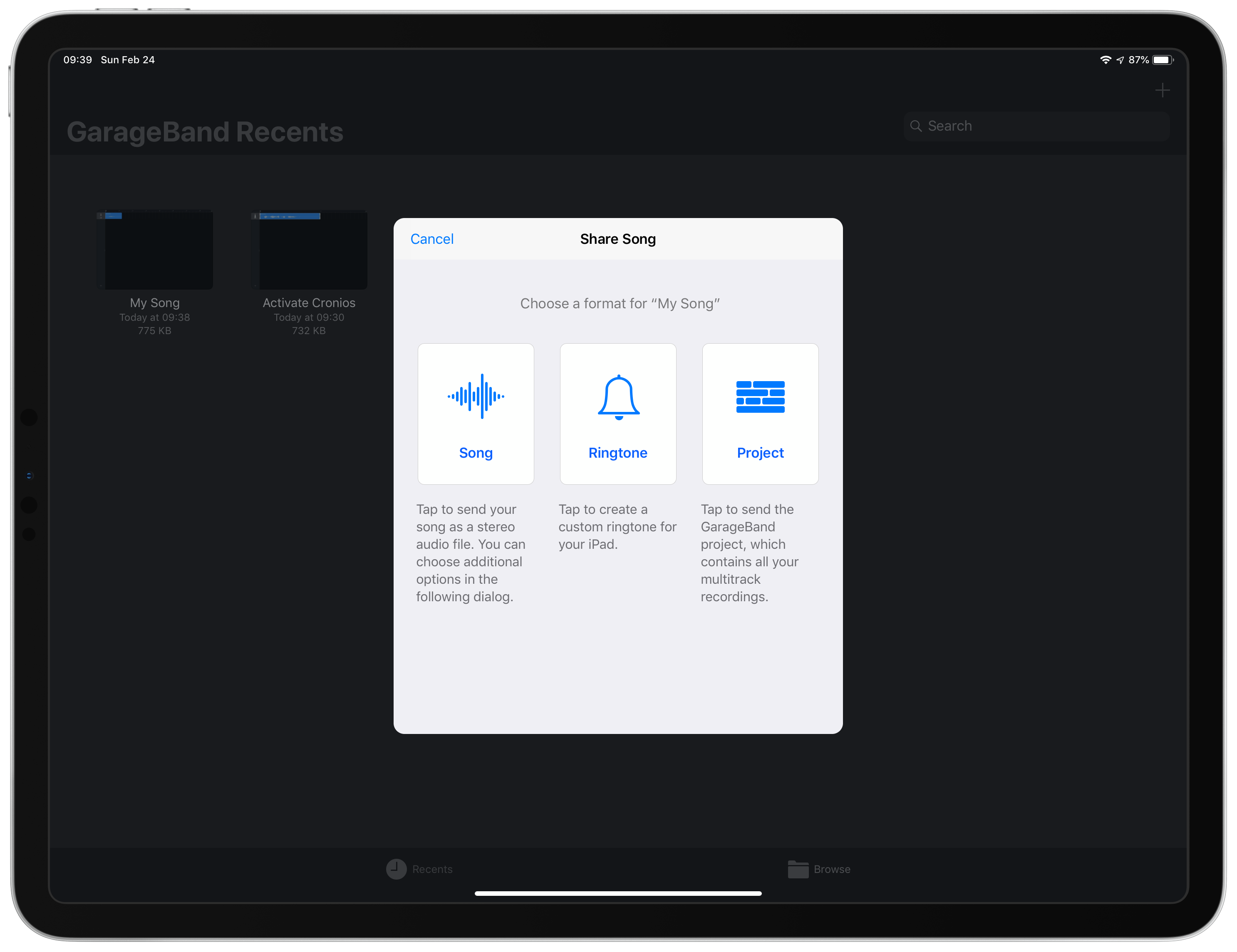Click the Share Song title
1237x952 pixels.
point(618,239)
